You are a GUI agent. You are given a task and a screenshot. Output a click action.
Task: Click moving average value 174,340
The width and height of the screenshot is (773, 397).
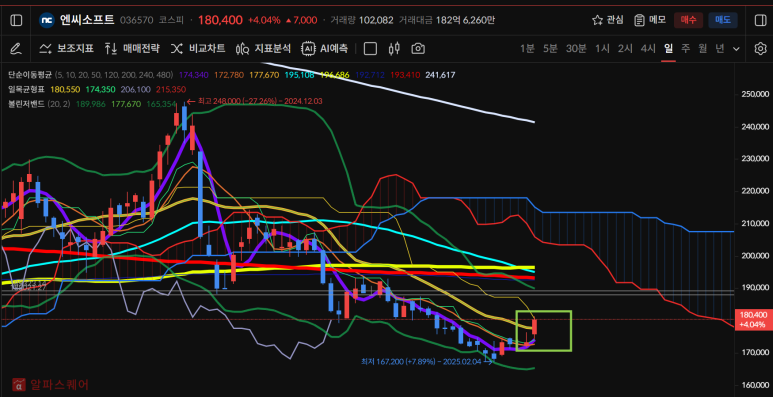pyautogui.click(x=193, y=75)
